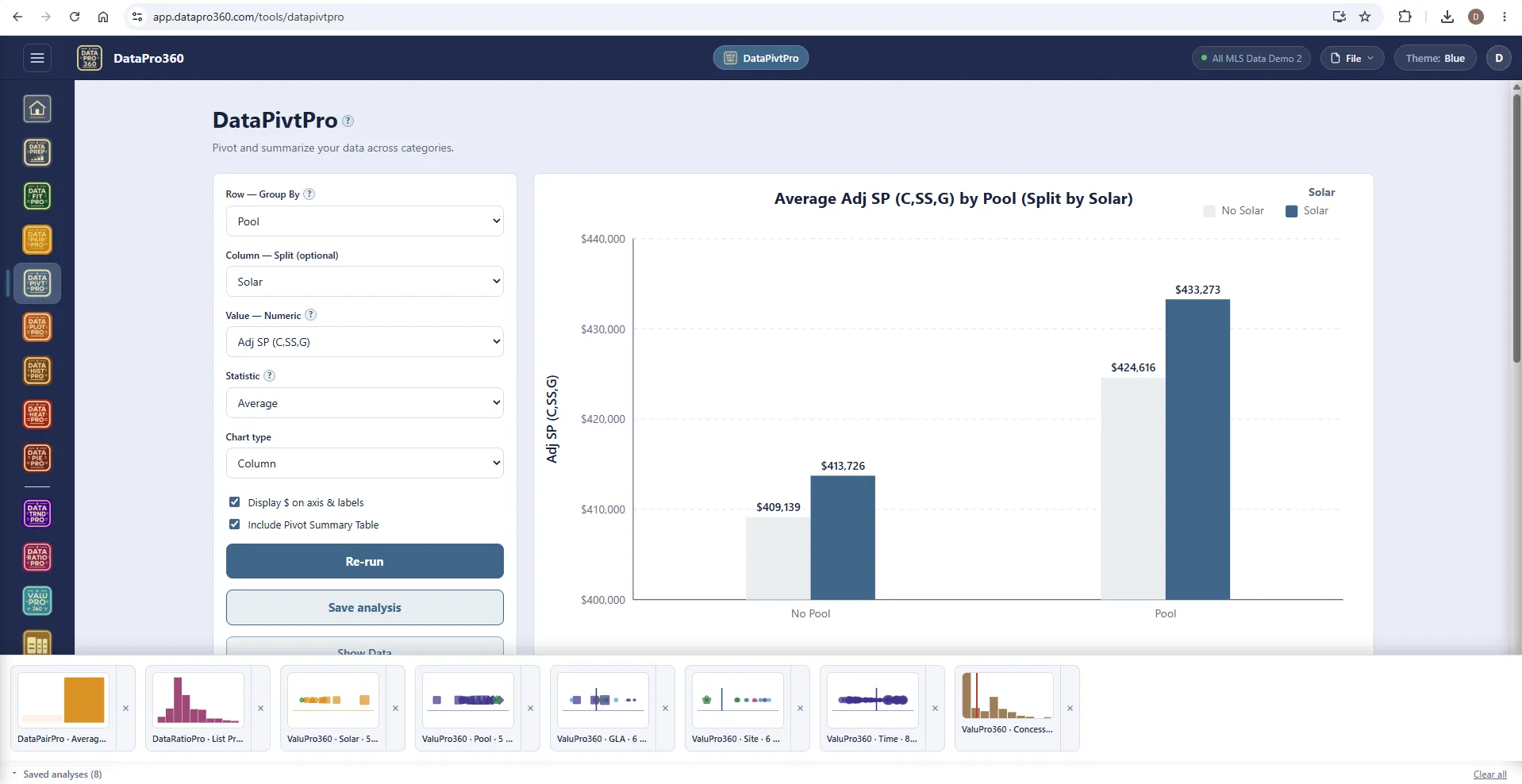Remove the ValuPro360 GLA saved analysis
Screen dimensions: 1522x784
tap(665, 708)
